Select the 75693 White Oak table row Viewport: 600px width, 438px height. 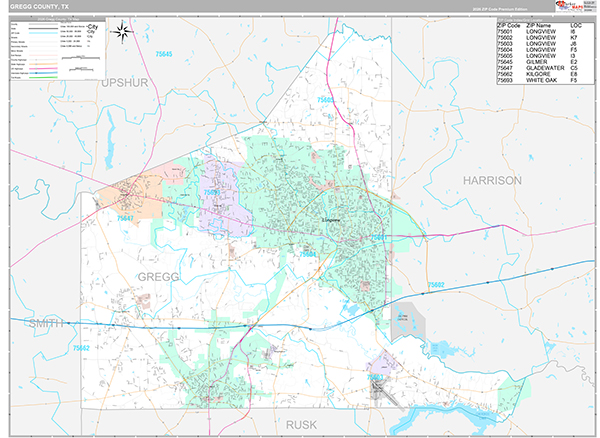pos(540,82)
